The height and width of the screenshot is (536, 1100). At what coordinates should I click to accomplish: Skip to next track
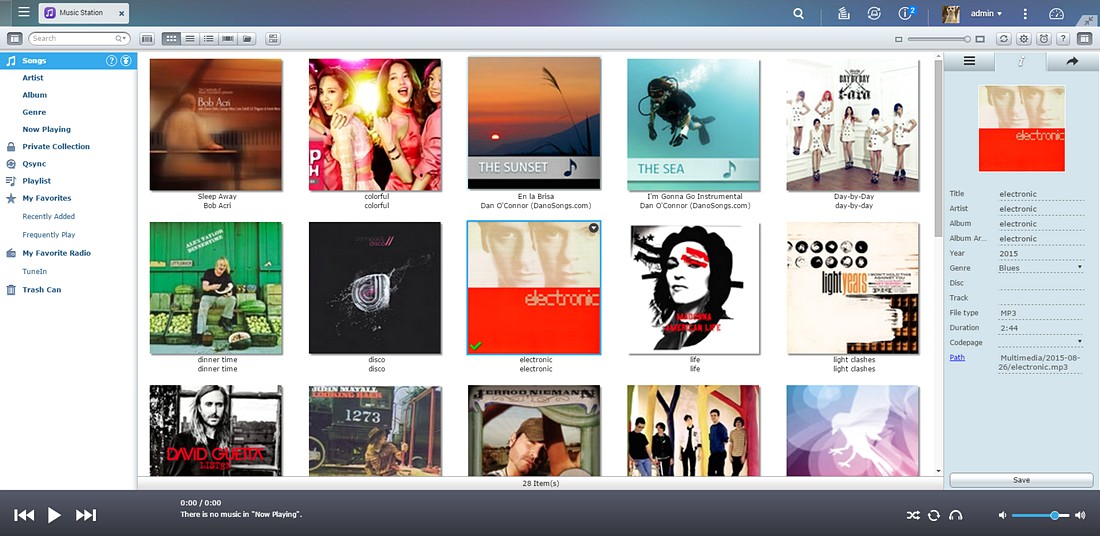(86, 515)
